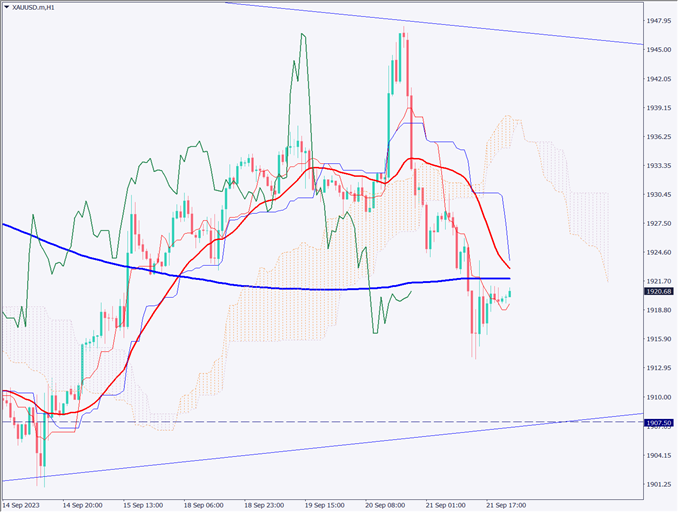Click the 1901.25 price axis label
Image resolution: width=678 pixels, height=512 pixels.
(658, 484)
